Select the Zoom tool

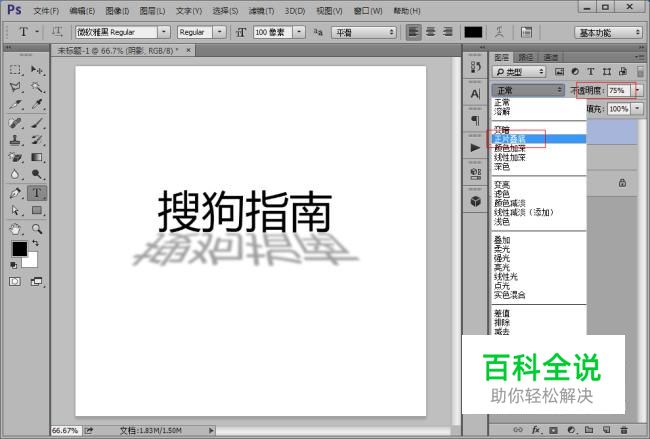coord(37,228)
